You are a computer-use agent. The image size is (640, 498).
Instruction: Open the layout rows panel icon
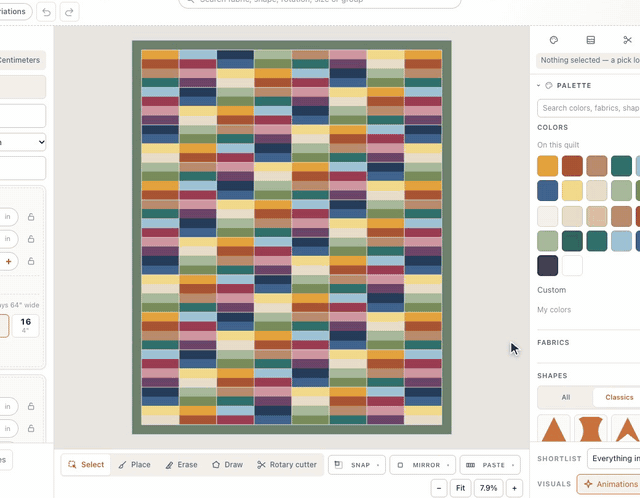590,40
